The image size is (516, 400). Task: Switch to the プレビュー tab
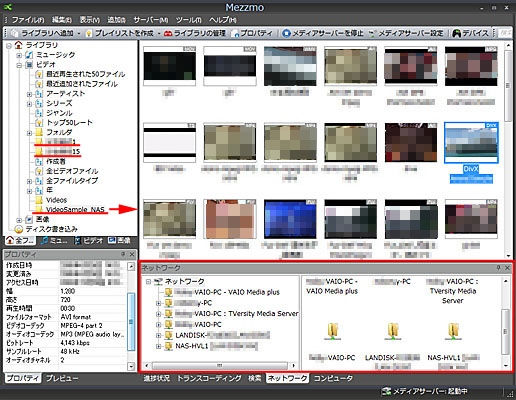(x=62, y=378)
